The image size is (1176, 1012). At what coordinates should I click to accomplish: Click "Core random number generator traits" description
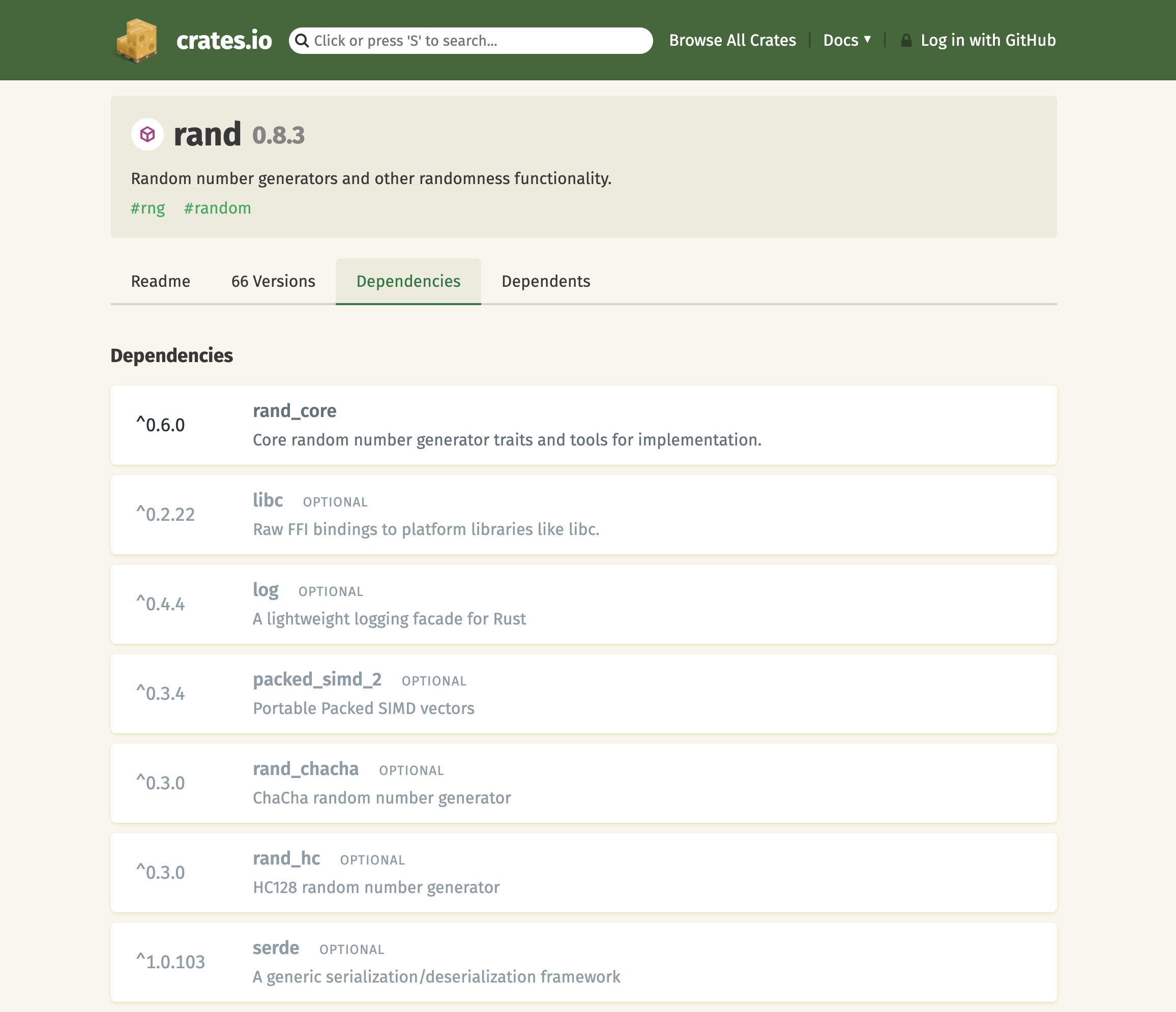pyautogui.click(x=507, y=440)
